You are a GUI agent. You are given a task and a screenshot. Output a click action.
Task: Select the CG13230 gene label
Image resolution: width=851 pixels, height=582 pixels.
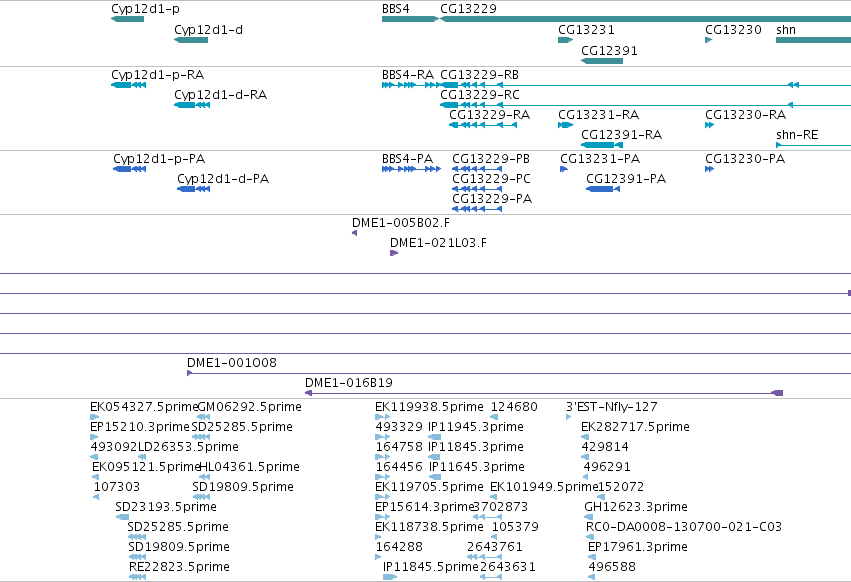click(733, 30)
